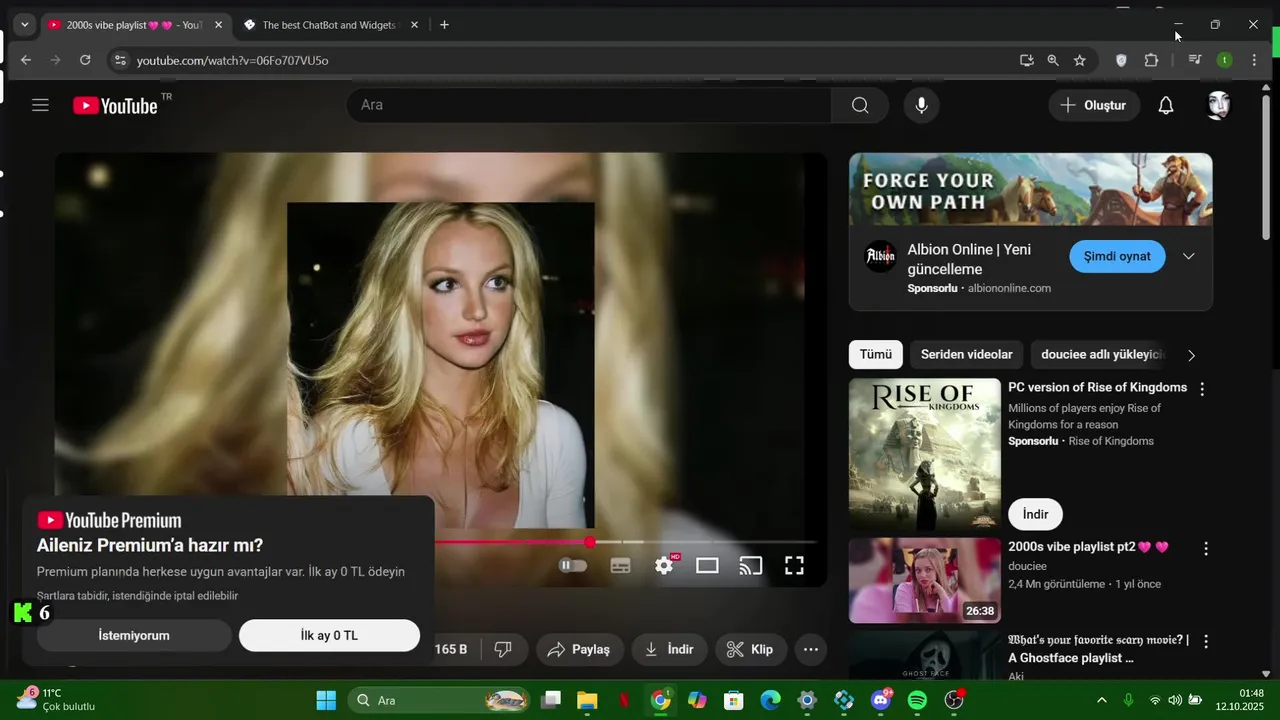The height and width of the screenshot is (720, 1280).
Task: Select the douciee adlı yükleyici chip
Action: [x=1102, y=354]
